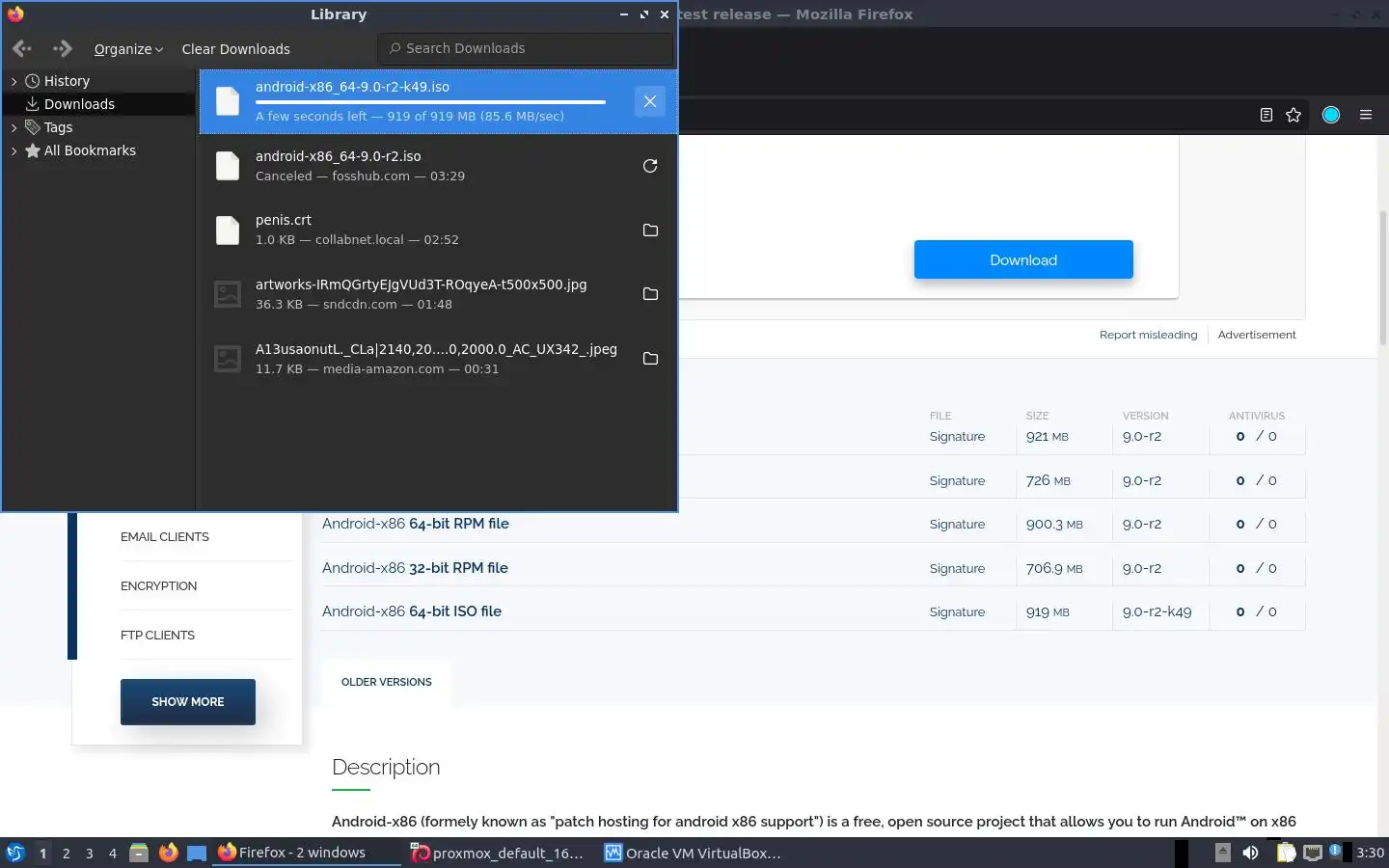1389x868 pixels.
Task: Open containing folder for penis.crt
Action: tap(650, 231)
